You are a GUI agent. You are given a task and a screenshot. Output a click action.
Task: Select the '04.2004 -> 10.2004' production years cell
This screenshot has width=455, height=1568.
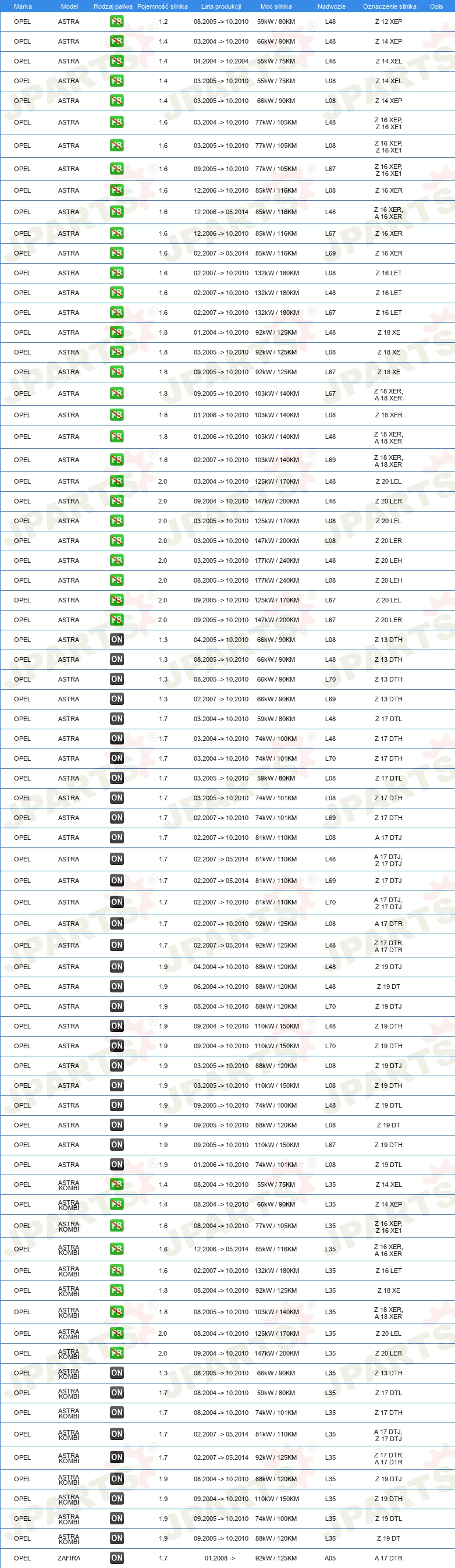pyautogui.click(x=221, y=61)
